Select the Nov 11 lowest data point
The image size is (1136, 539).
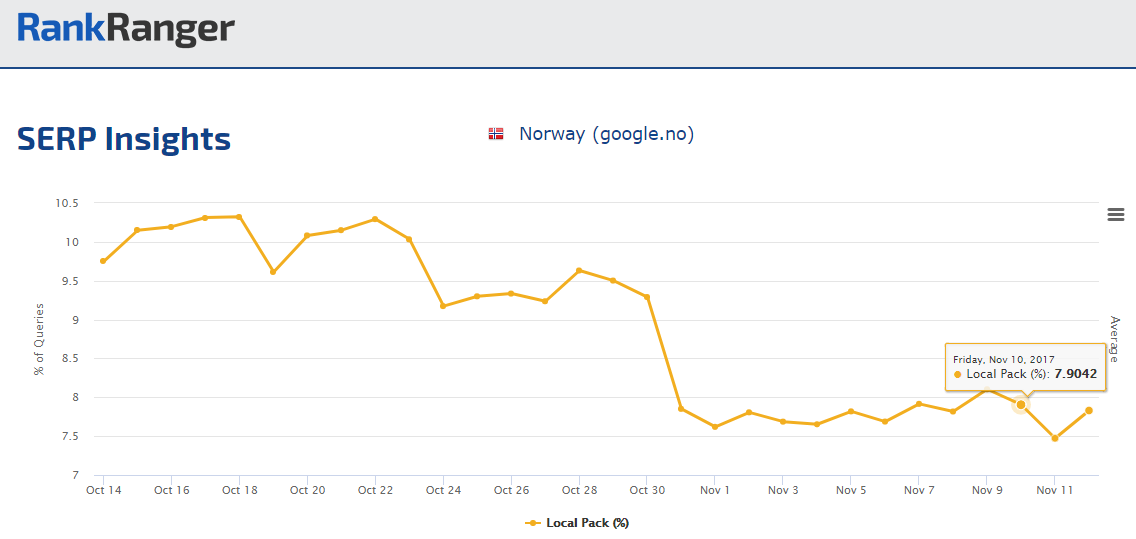tap(1055, 438)
